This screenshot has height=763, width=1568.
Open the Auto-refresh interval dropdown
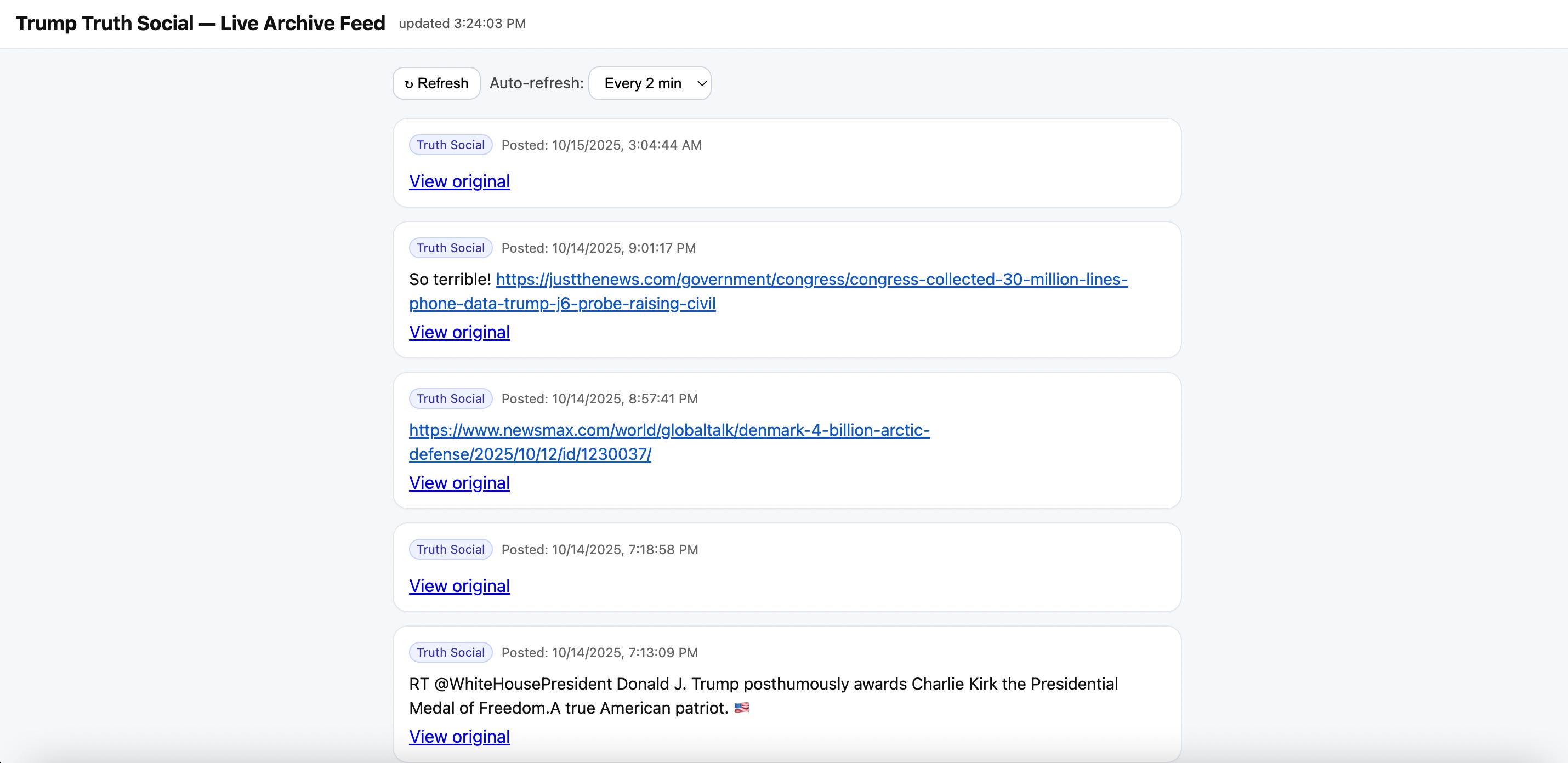[x=650, y=83]
